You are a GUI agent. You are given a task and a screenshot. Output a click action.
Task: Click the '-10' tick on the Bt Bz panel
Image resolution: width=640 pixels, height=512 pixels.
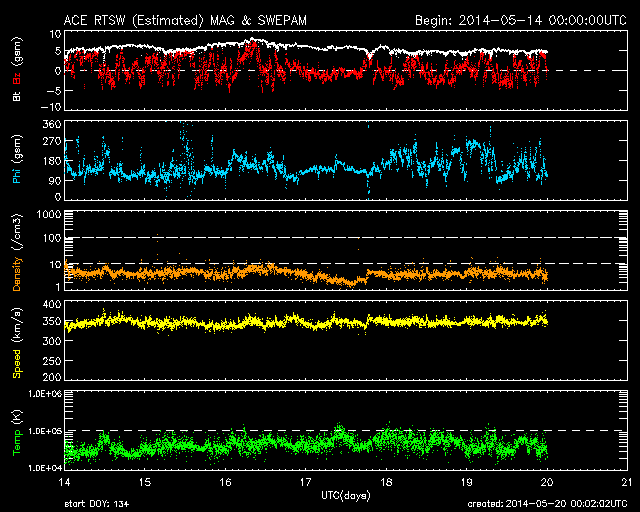click(51, 107)
